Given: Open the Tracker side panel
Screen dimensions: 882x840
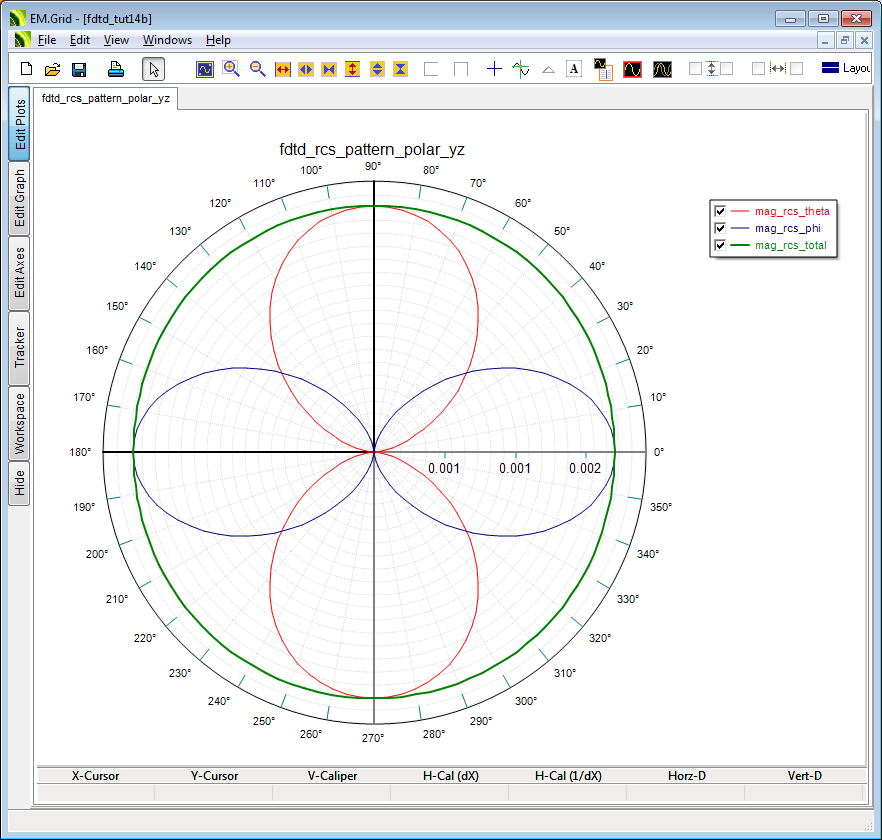Looking at the screenshot, I should click(x=19, y=347).
